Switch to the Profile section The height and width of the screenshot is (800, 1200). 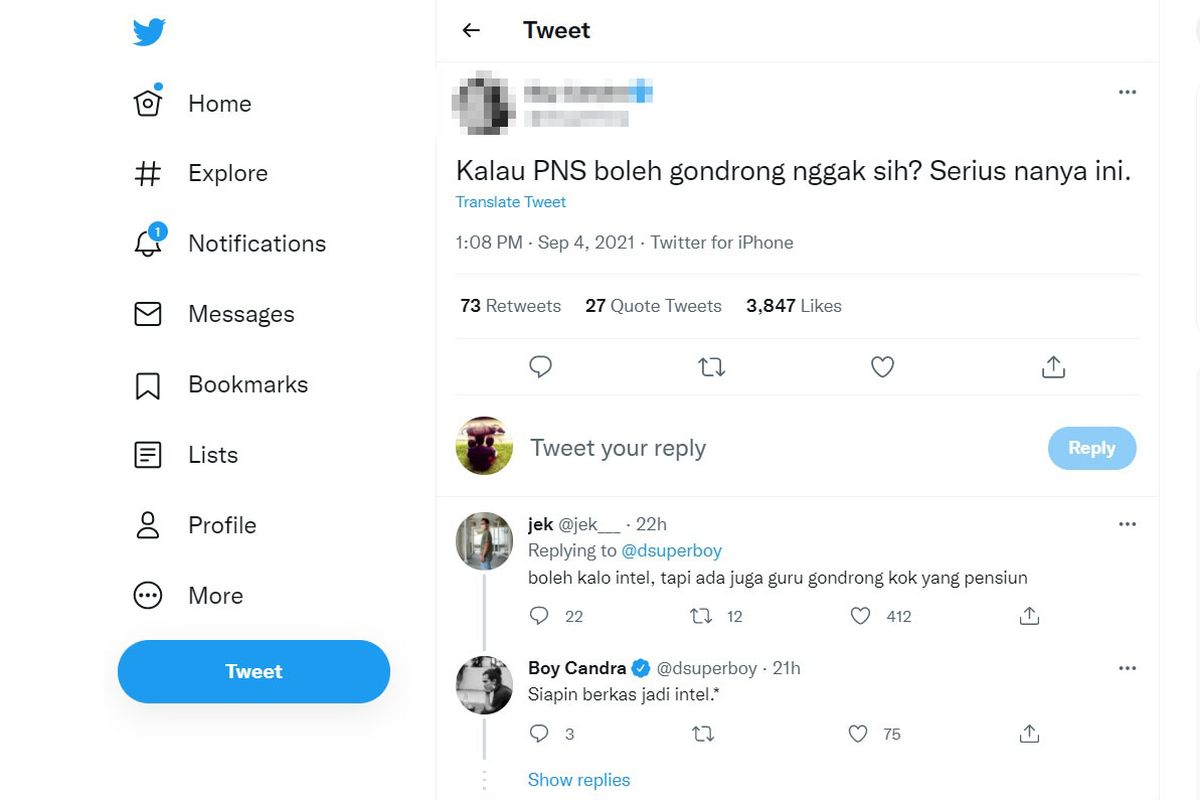[x=147, y=525]
